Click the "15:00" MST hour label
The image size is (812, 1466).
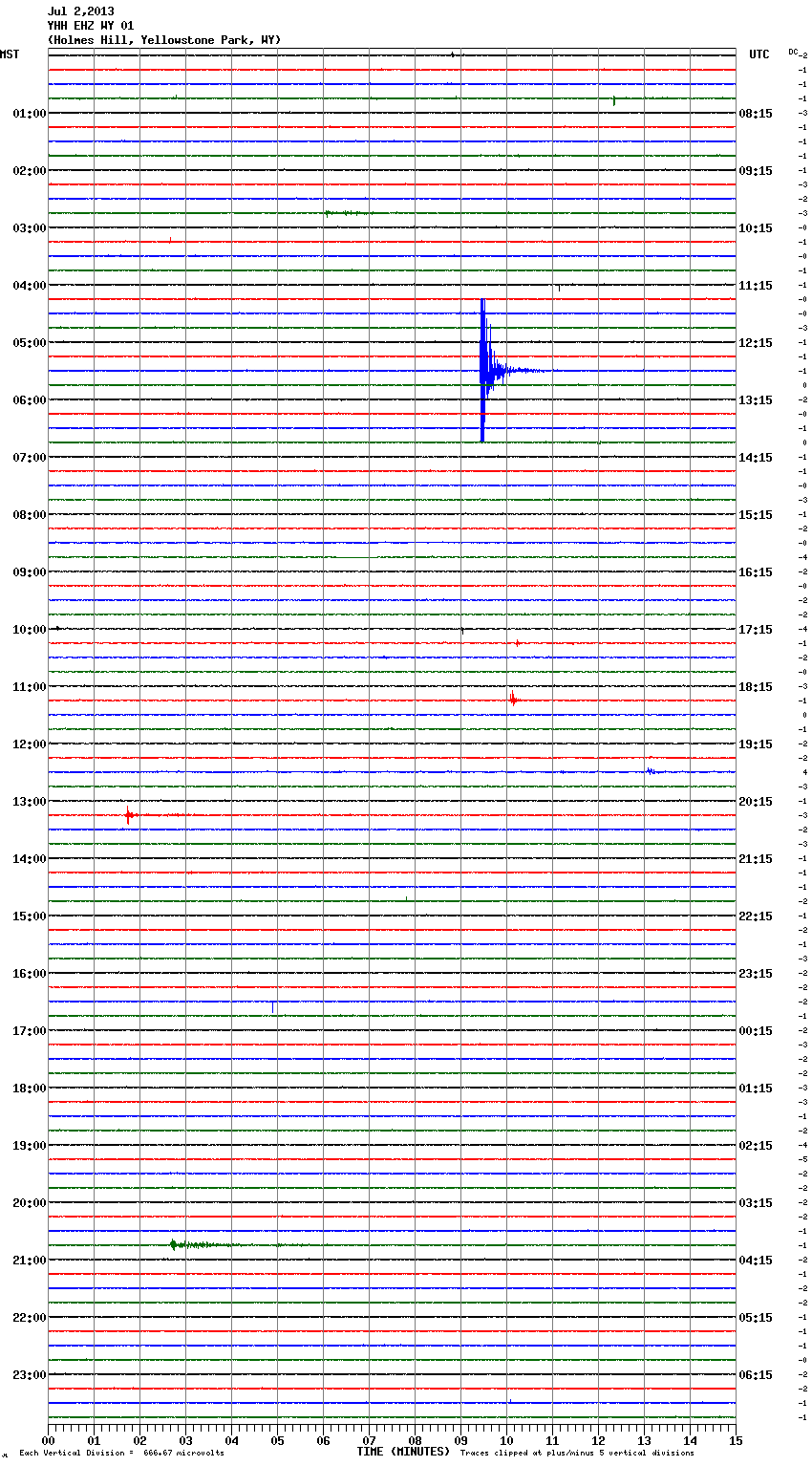click(x=30, y=916)
